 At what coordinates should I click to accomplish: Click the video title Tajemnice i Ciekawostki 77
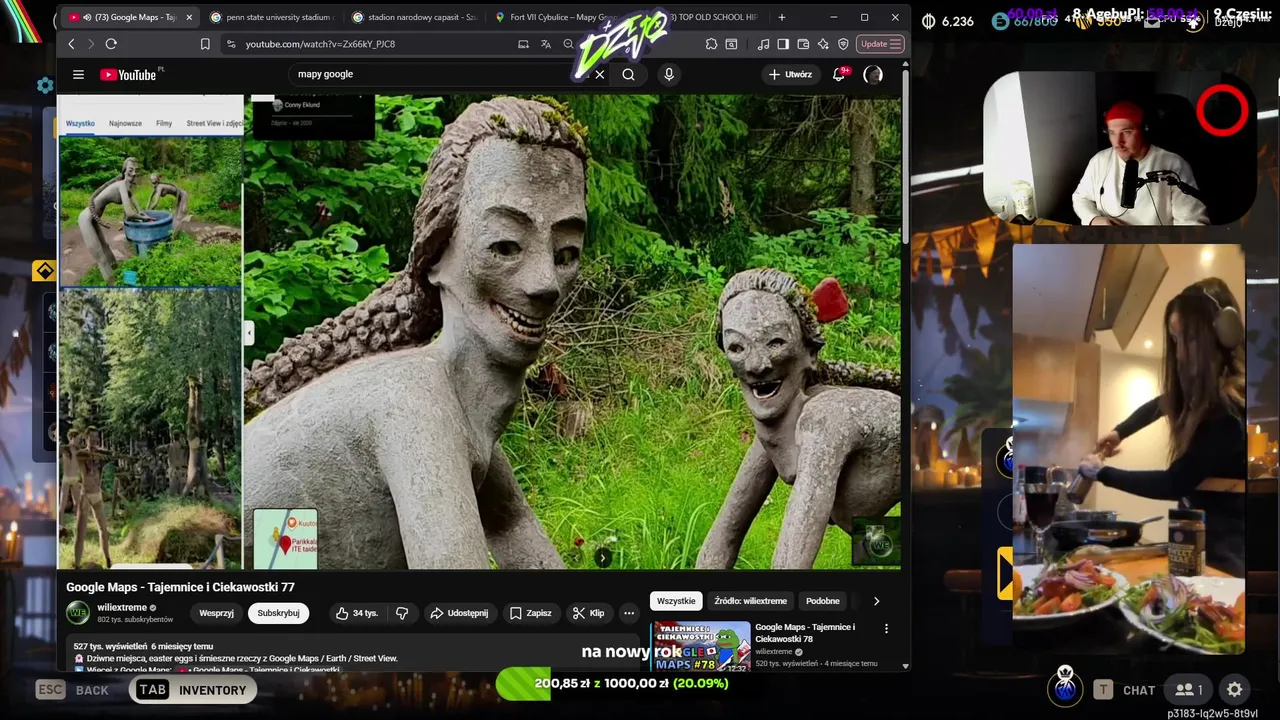(x=180, y=587)
